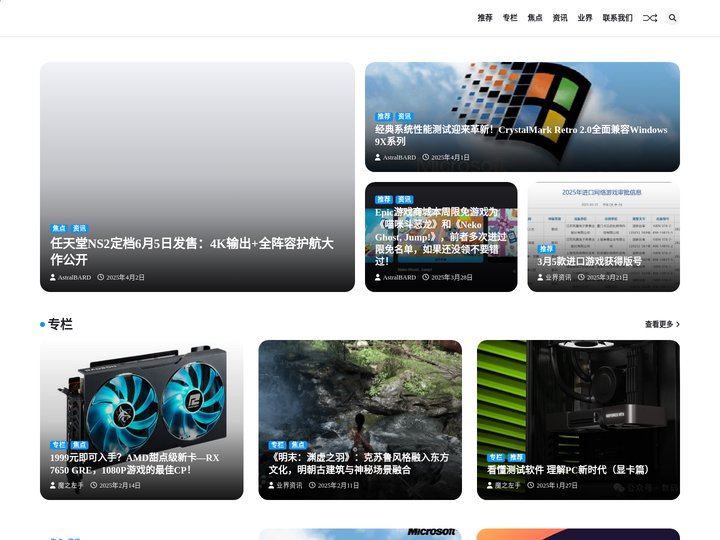Click 专栏 tag on the 明末 card

pos(277,445)
